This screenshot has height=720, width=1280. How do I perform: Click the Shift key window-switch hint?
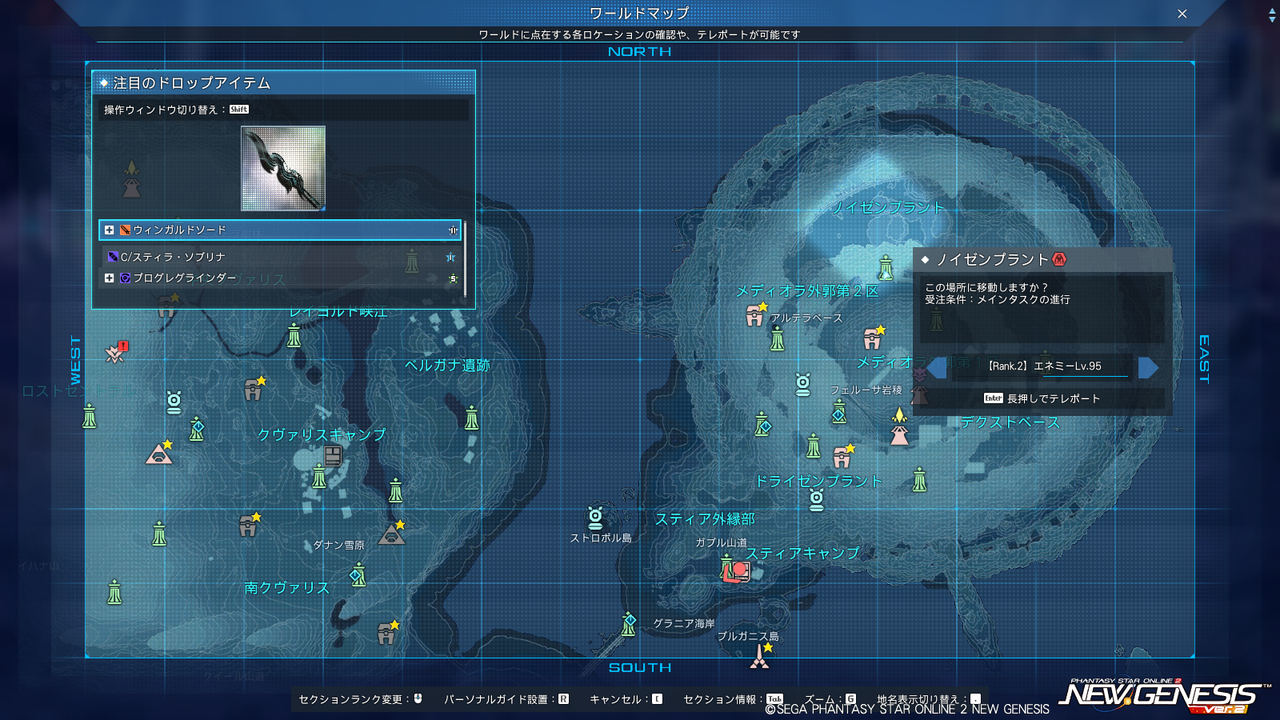coord(239,109)
